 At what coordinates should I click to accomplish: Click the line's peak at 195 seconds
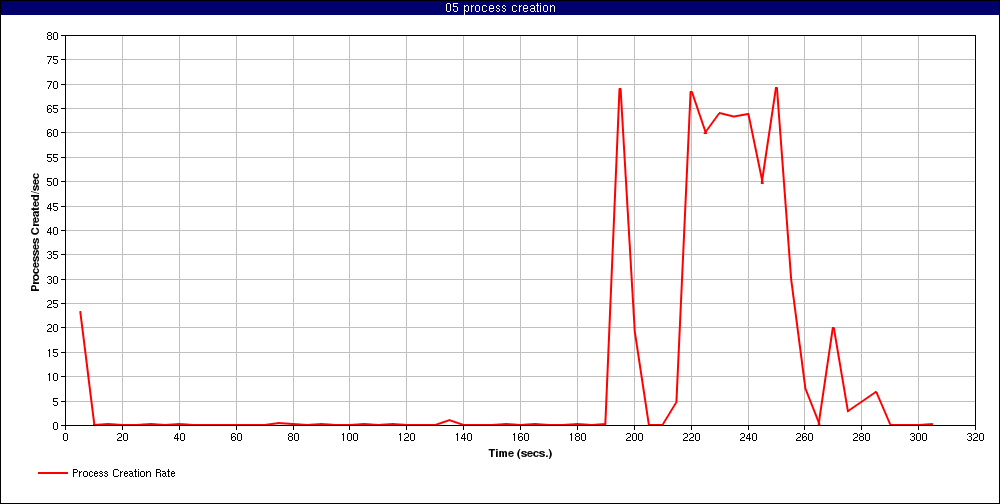620,89
